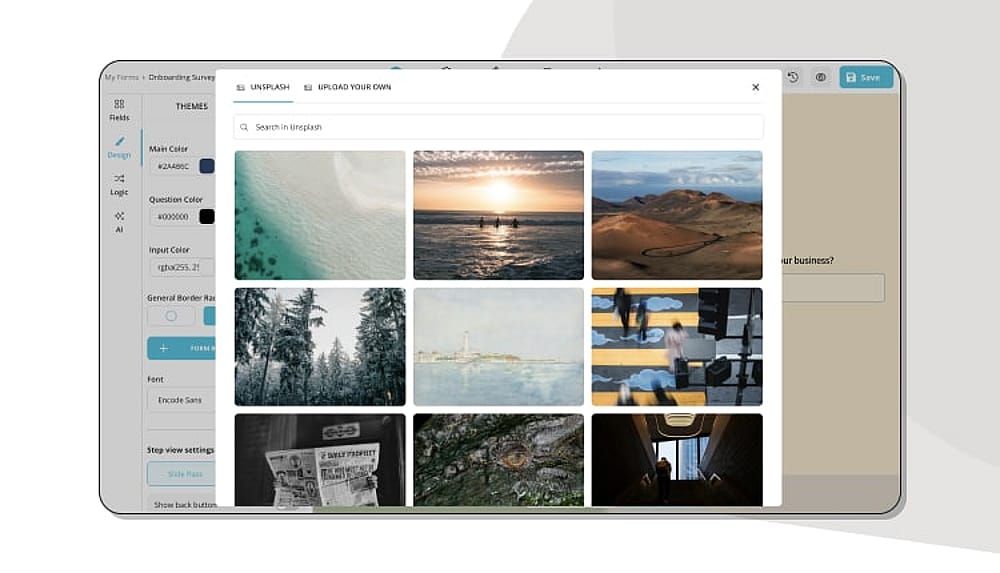Viewport: 1000px width, 573px height.
Task: Click the business question answer field
Action: tap(833, 288)
